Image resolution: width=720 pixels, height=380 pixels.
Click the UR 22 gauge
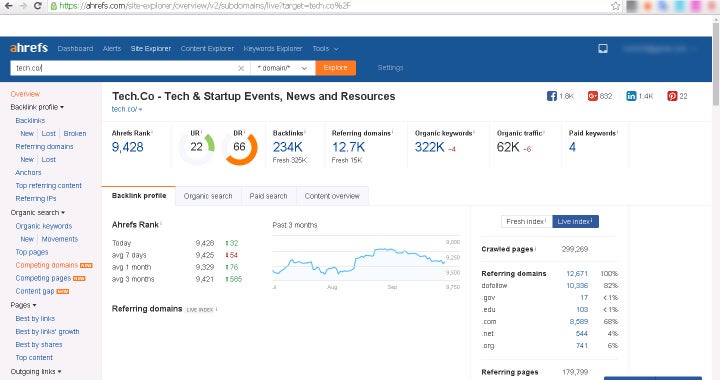[197, 147]
